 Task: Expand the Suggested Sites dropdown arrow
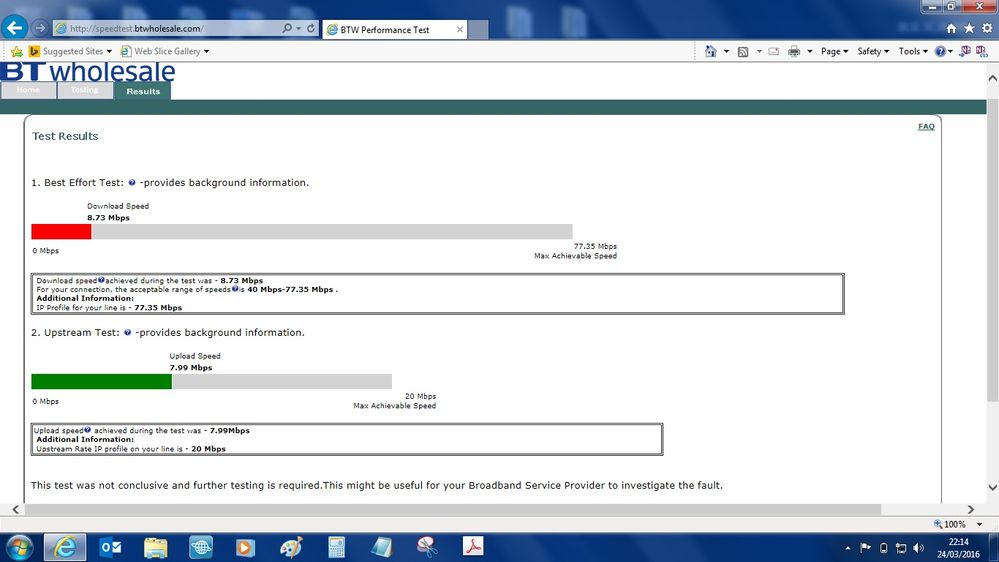109,51
